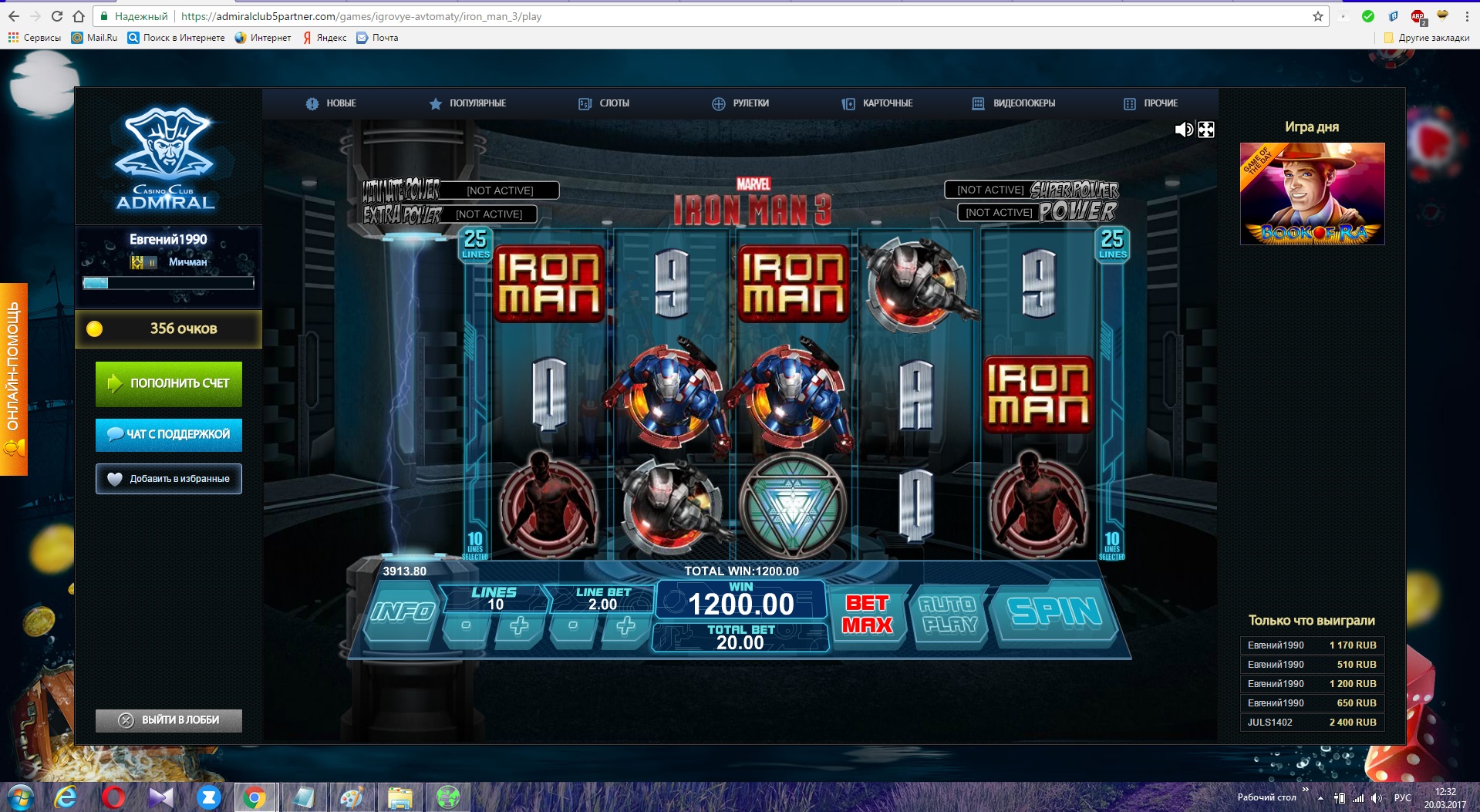The height and width of the screenshot is (812, 1480).
Task: Open File Explorer from the taskbar
Action: coord(399,797)
